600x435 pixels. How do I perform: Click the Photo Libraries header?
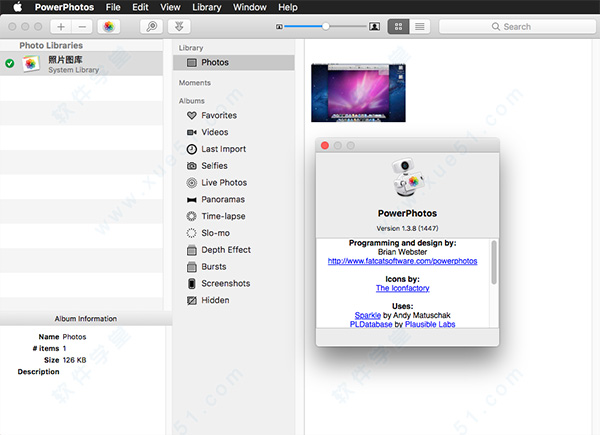coord(51,46)
